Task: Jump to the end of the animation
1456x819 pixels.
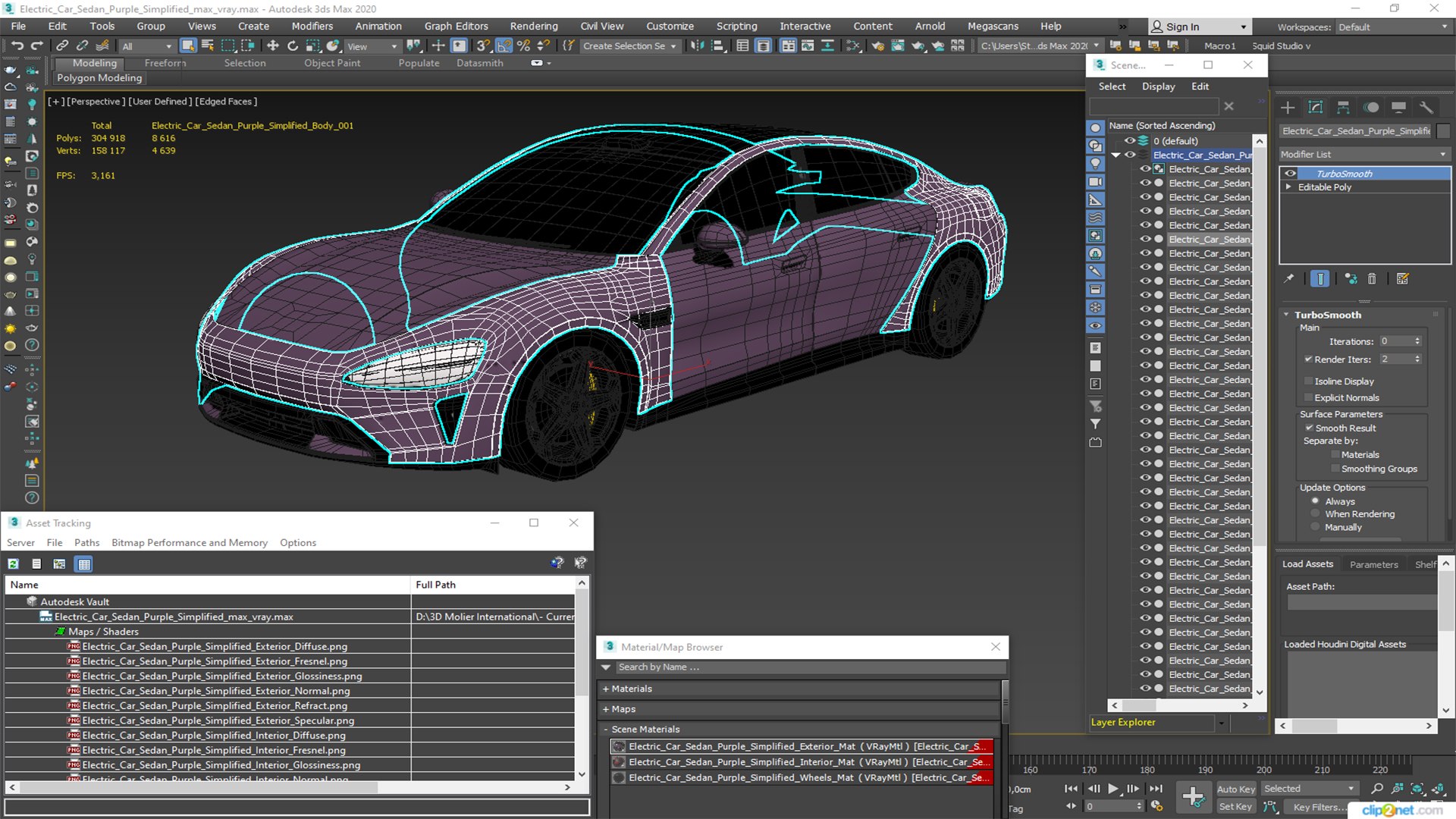Action: click(1156, 789)
